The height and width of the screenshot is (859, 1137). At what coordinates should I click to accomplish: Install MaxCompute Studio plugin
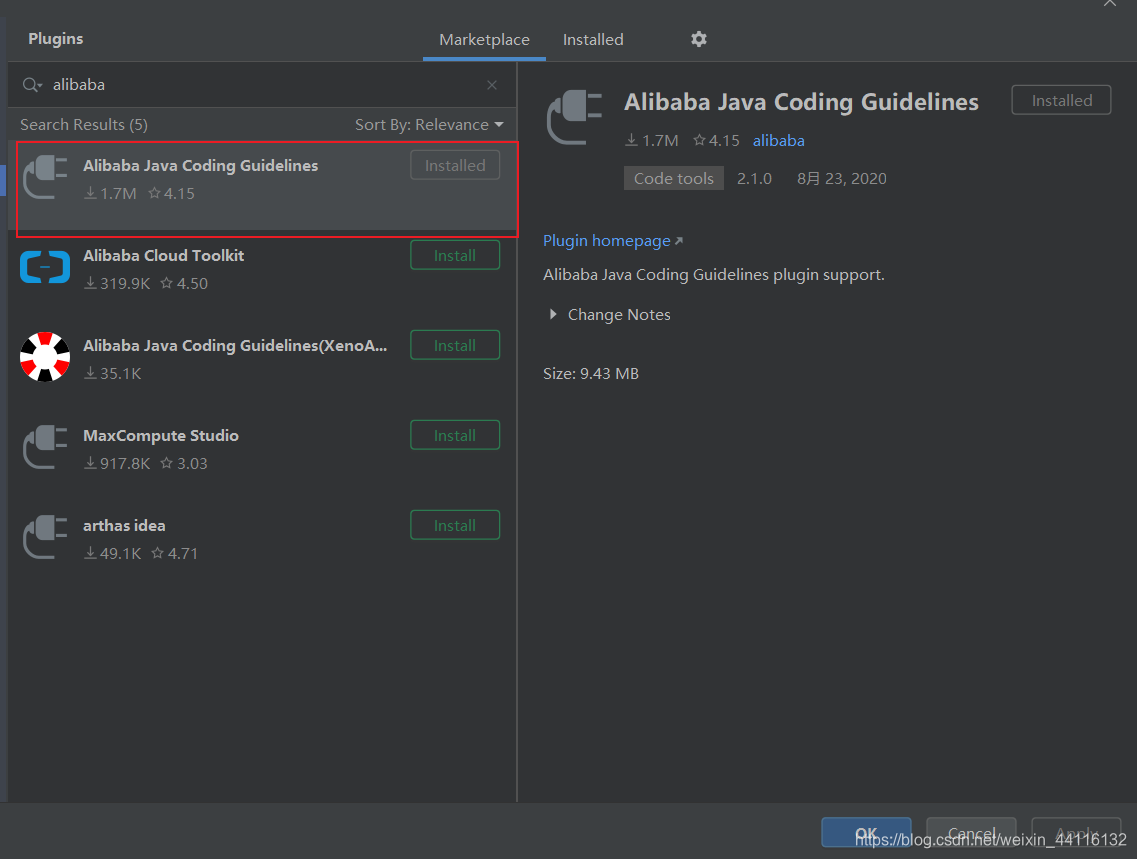point(455,435)
